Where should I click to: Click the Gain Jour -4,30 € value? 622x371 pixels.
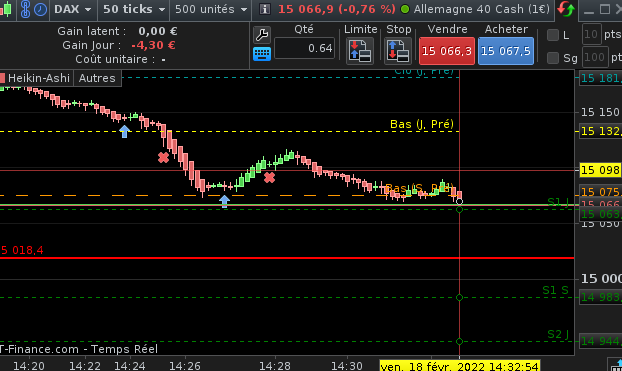click(x=153, y=45)
